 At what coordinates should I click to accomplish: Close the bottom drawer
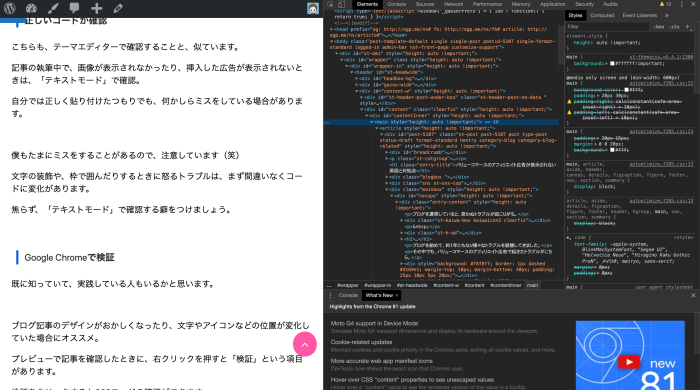[693, 295]
